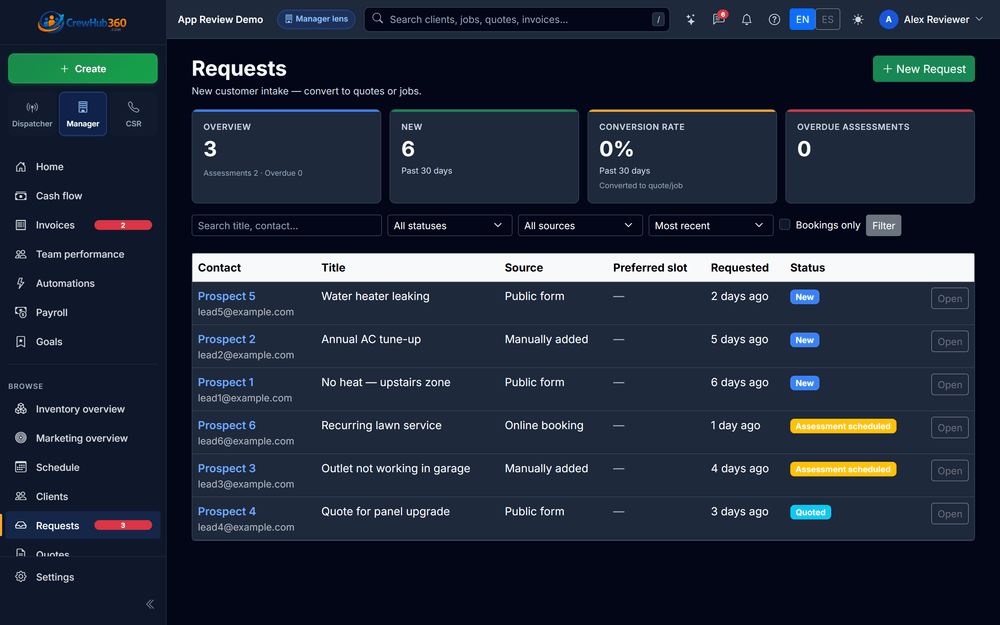Open Cash flow page
This screenshot has width=1000, height=625.
coord(83,196)
